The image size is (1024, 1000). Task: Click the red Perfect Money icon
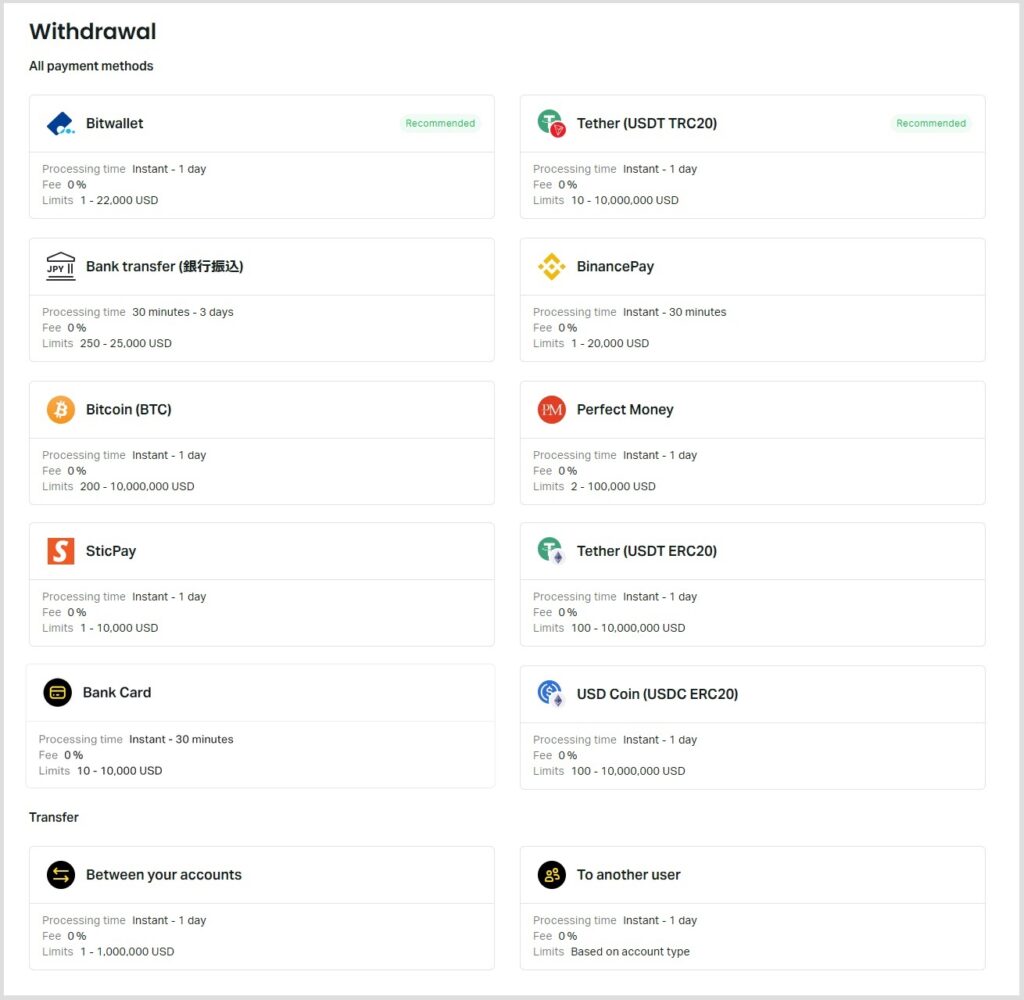[x=551, y=410]
